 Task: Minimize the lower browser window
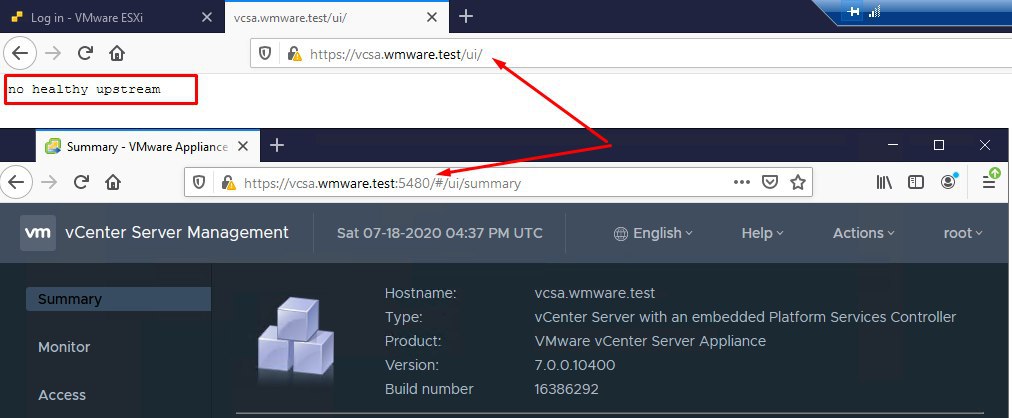click(893, 145)
